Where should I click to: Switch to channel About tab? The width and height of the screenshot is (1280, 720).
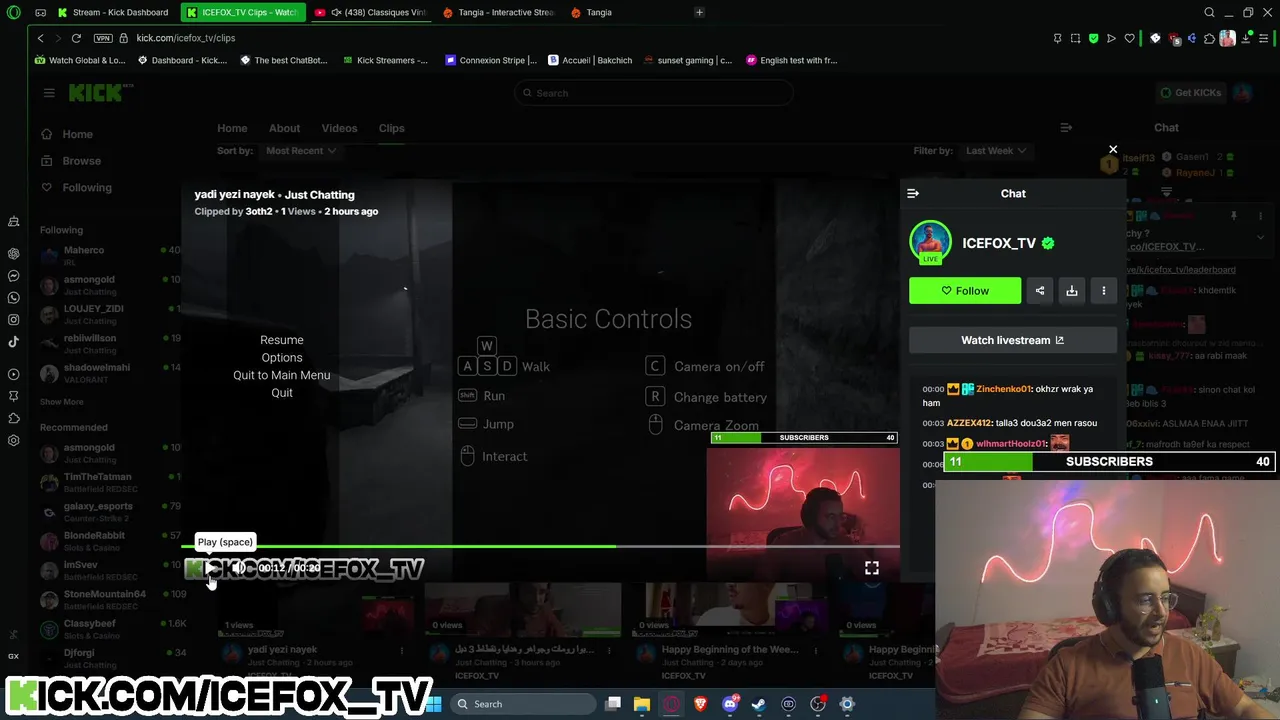pos(284,128)
